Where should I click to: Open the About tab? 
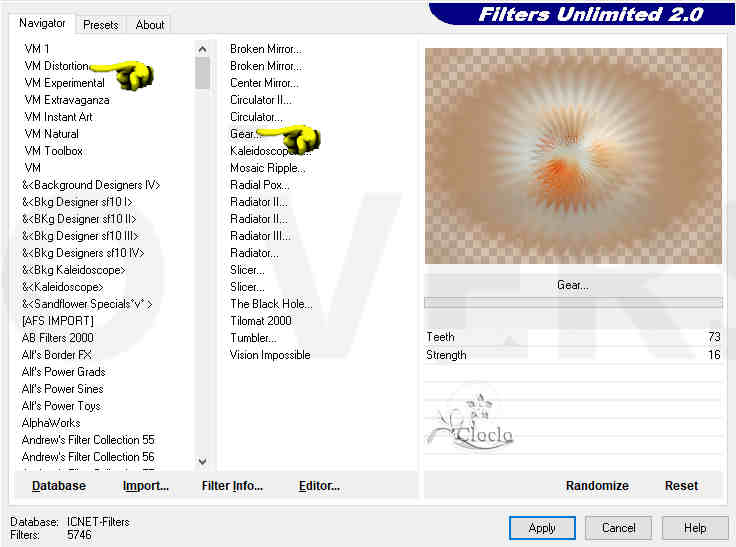coord(150,24)
